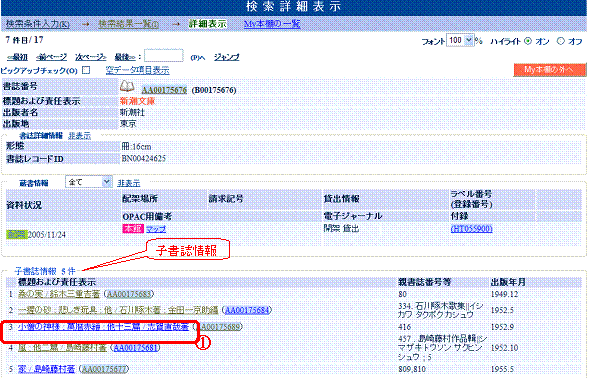This screenshot has width=589, height=378.
Task: Hide 書誌詳細情報 section with 非表示
Action: 79,136
